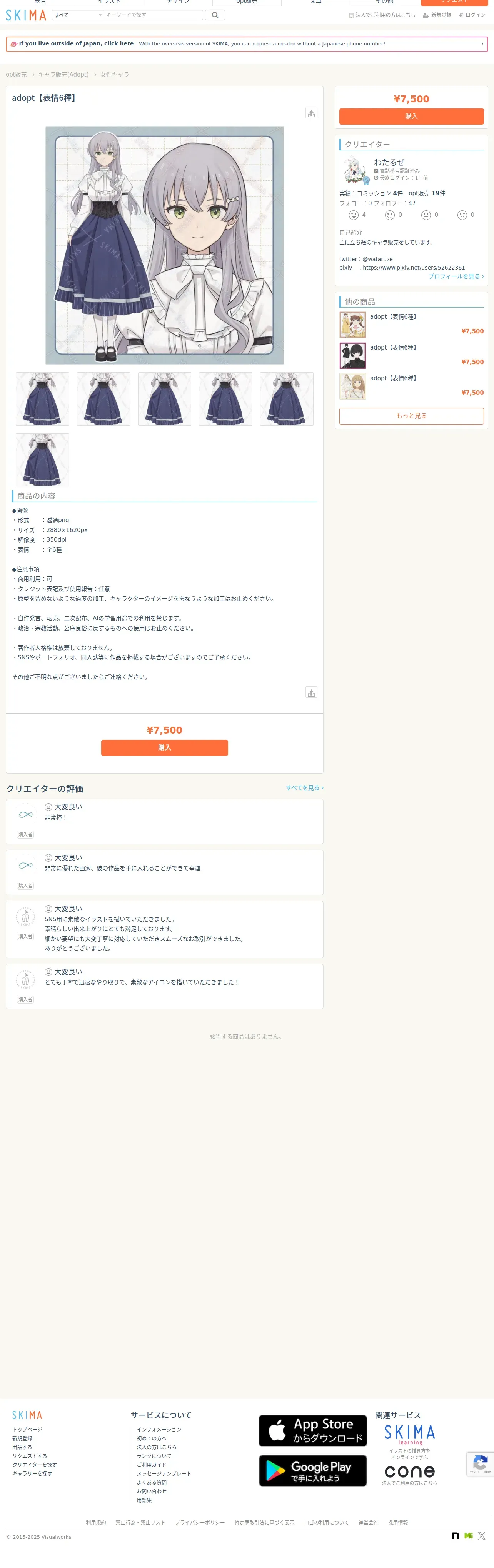Viewport: 494px width, 1568px height.
Task: Open creator わたるぜ avatar
Action: (354, 170)
